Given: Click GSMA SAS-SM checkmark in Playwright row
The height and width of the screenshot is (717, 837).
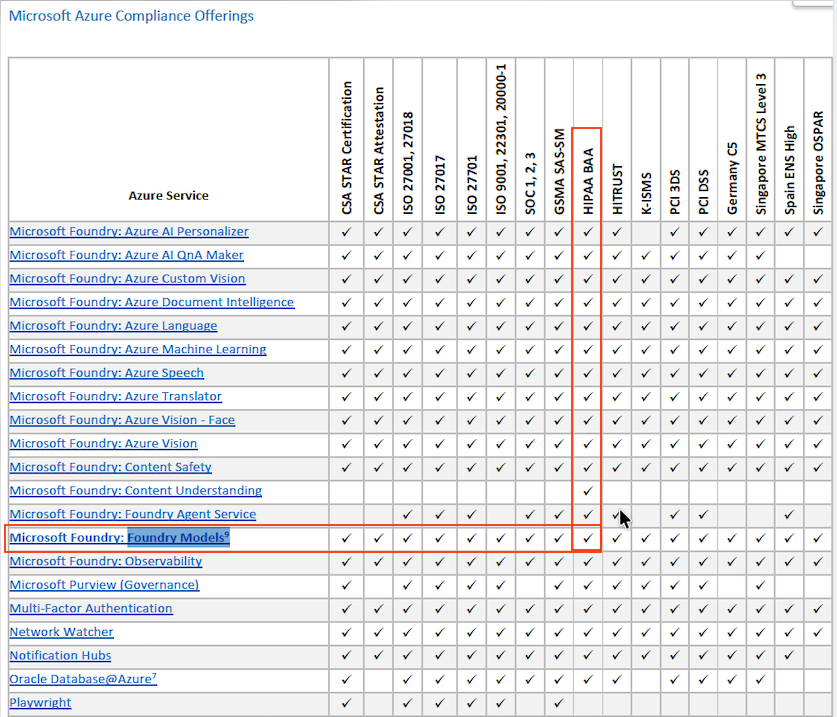Looking at the screenshot, I should tap(559, 703).
